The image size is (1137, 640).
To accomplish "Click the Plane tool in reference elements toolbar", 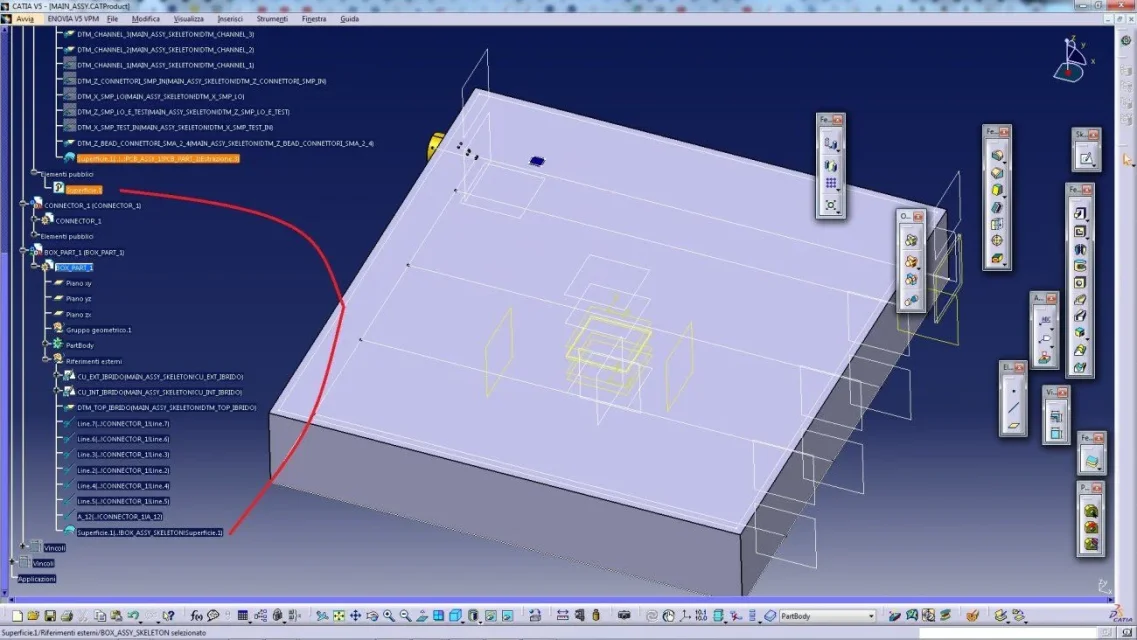I will tap(1013, 426).
